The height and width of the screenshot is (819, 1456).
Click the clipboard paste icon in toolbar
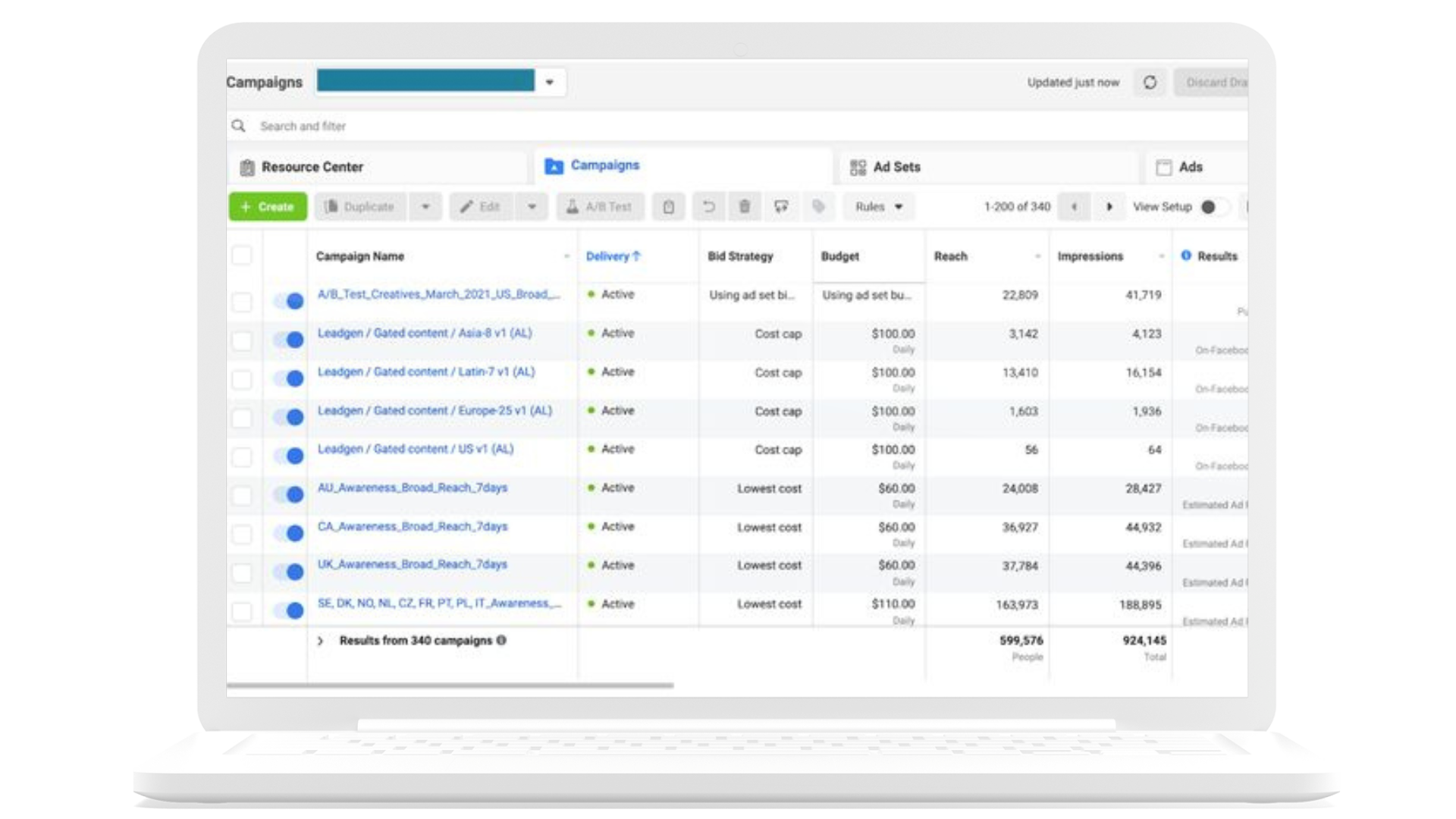(x=668, y=206)
